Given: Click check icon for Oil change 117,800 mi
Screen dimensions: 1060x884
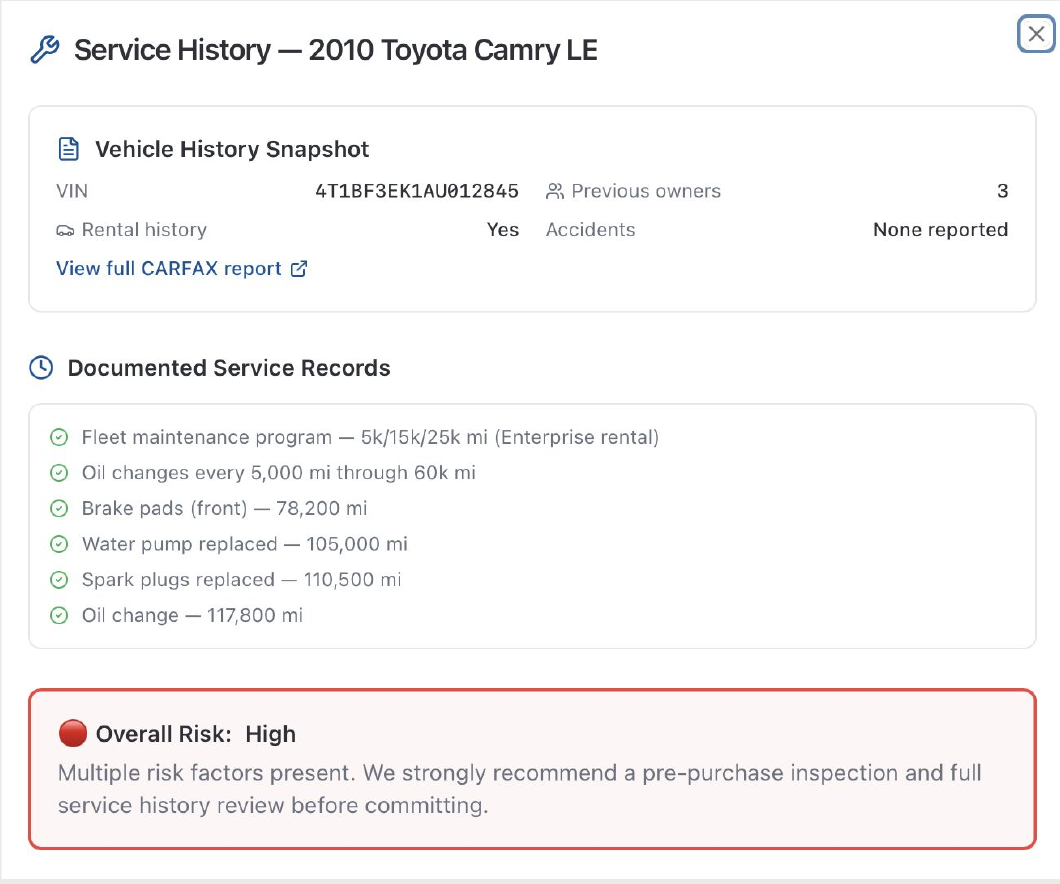Looking at the screenshot, I should 59,615.
